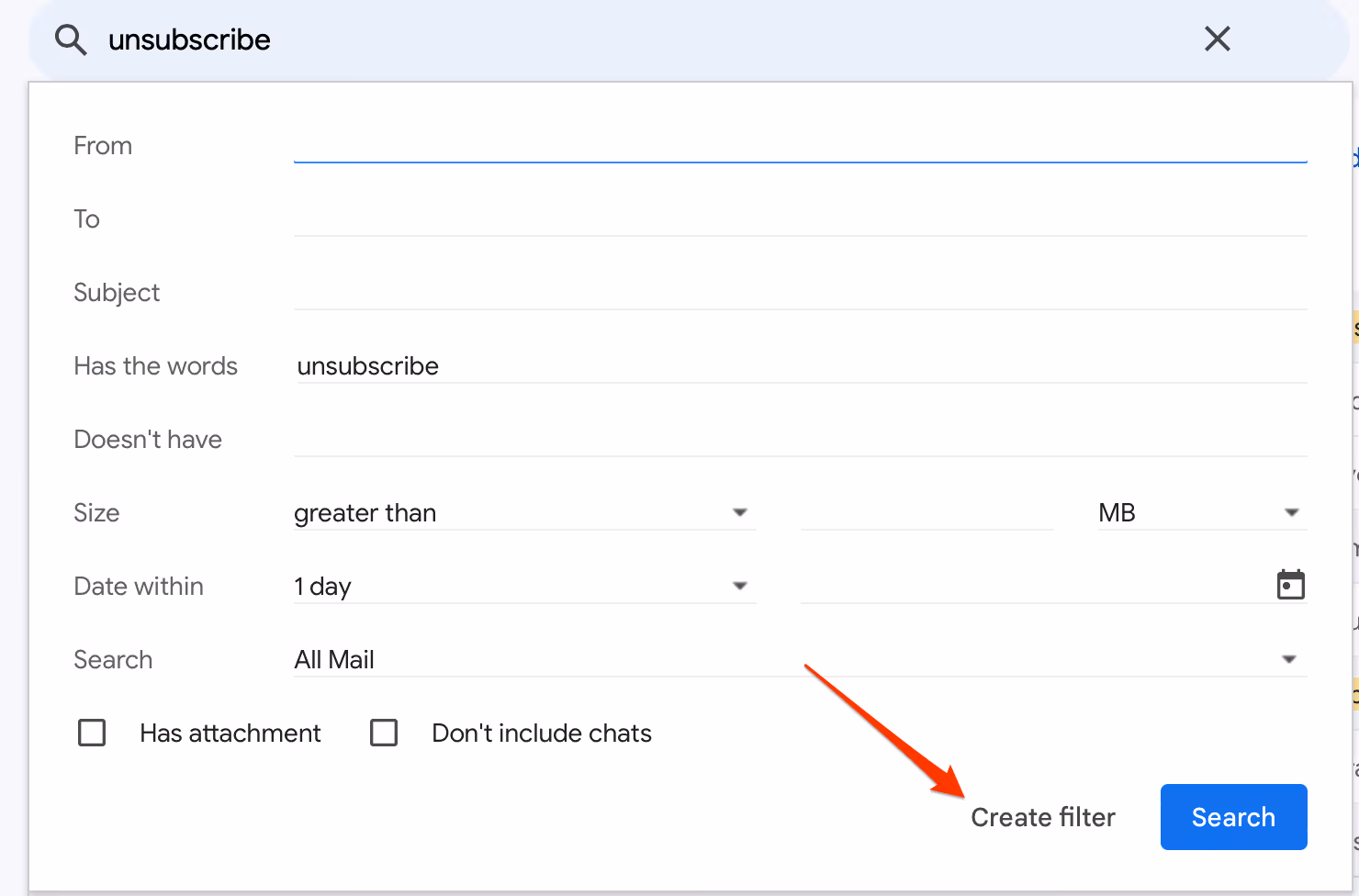Click the X to clear the search query
The image size is (1359, 896).
click(x=1217, y=39)
